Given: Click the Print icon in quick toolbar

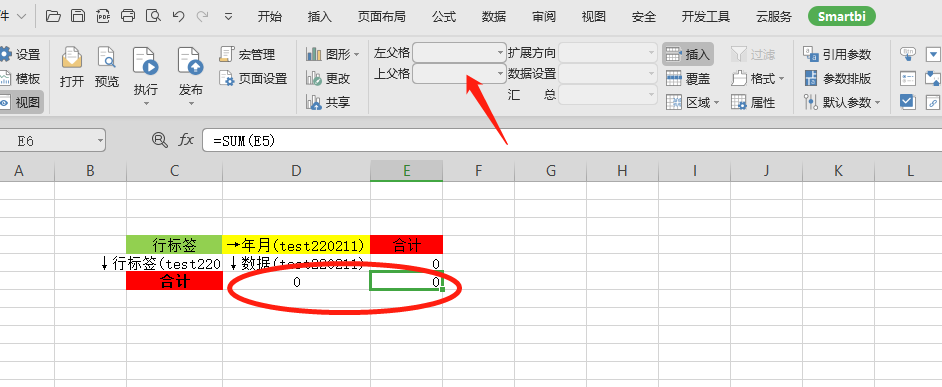Looking at the screenshot, I should [x=128, y=16].
